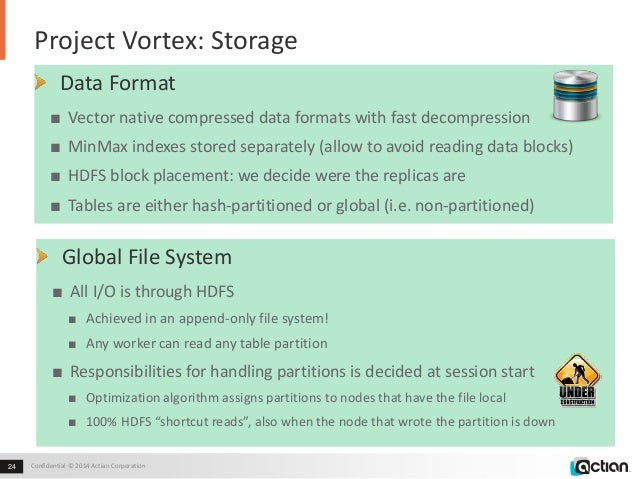
Task: Click the append-only file system sub-bullet
Action: pyautogui.click(x=207, y=318)
